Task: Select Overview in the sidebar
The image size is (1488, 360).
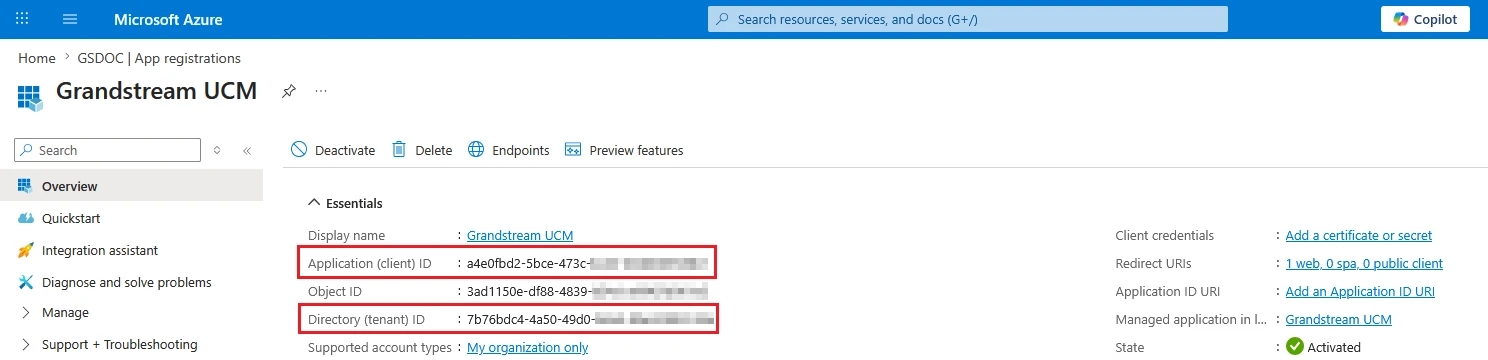Action: [131, 186]
